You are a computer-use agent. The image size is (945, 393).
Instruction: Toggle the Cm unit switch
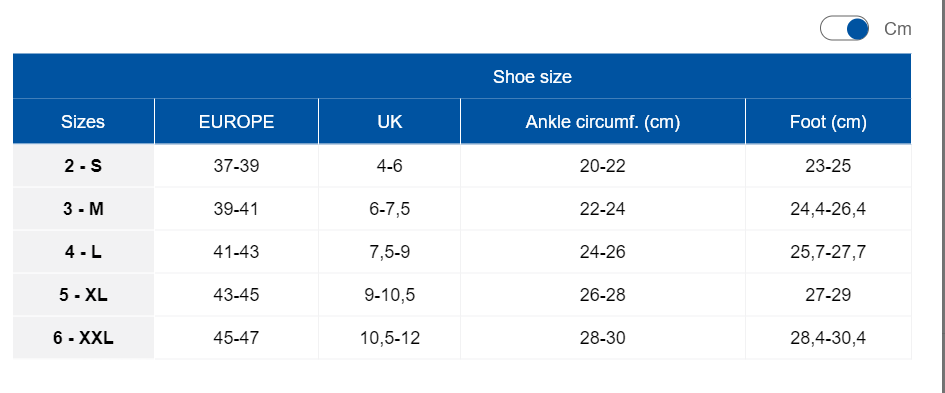point(844,28)
